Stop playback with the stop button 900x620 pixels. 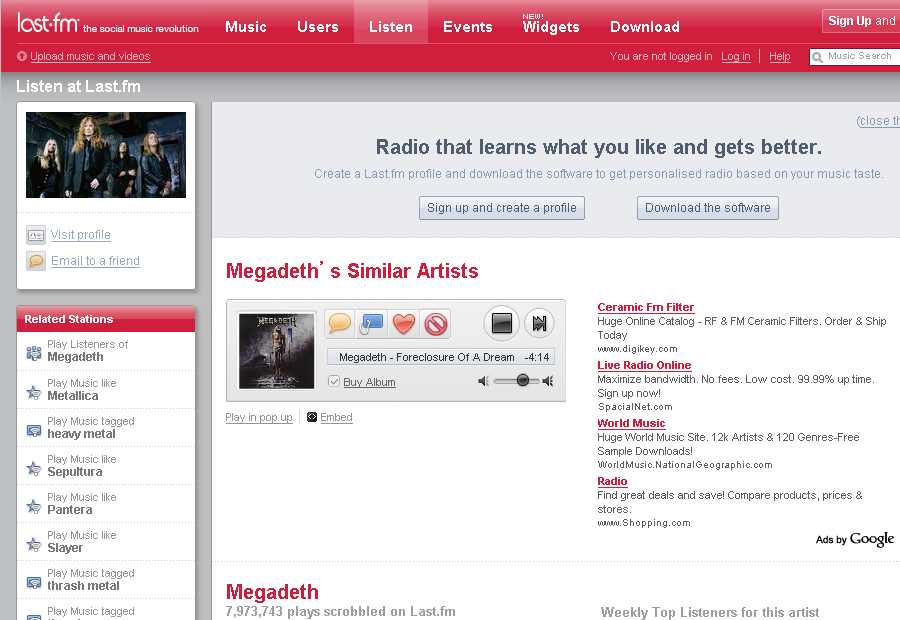502,323
